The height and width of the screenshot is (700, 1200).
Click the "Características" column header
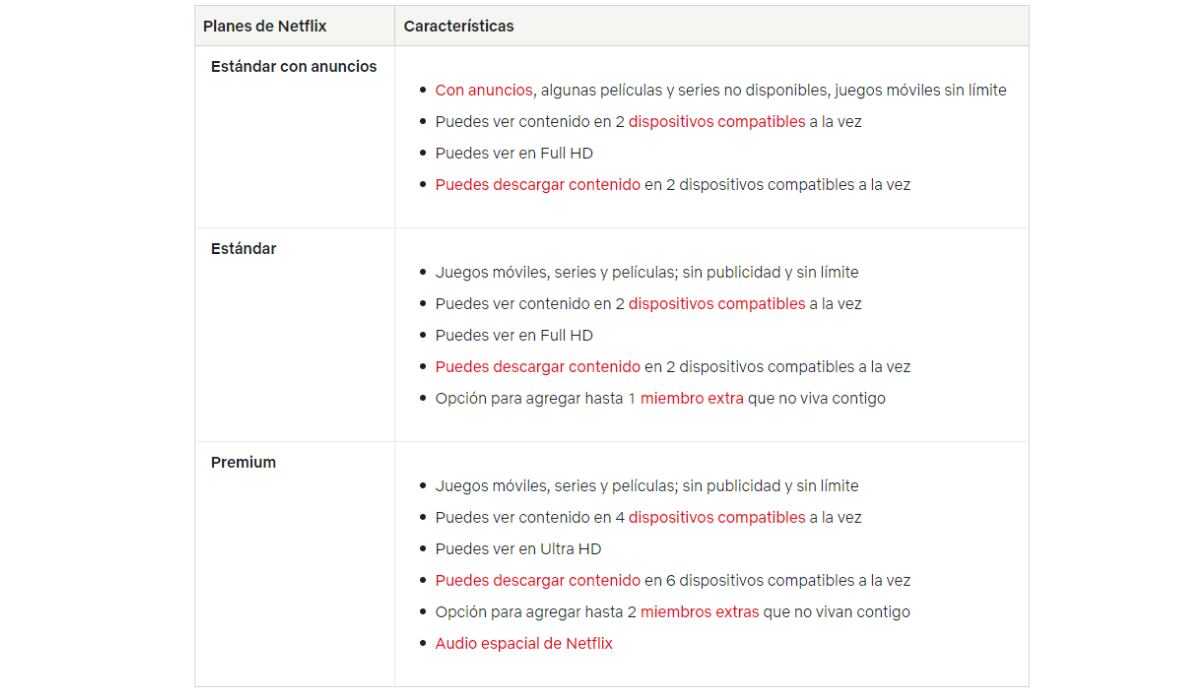coord(459,26)
